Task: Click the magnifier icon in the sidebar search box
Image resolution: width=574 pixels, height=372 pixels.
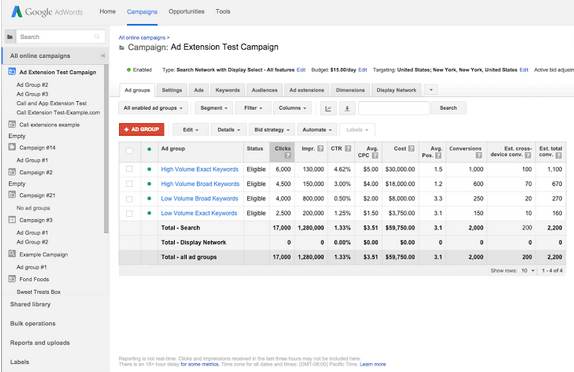Action: point(97,37)
